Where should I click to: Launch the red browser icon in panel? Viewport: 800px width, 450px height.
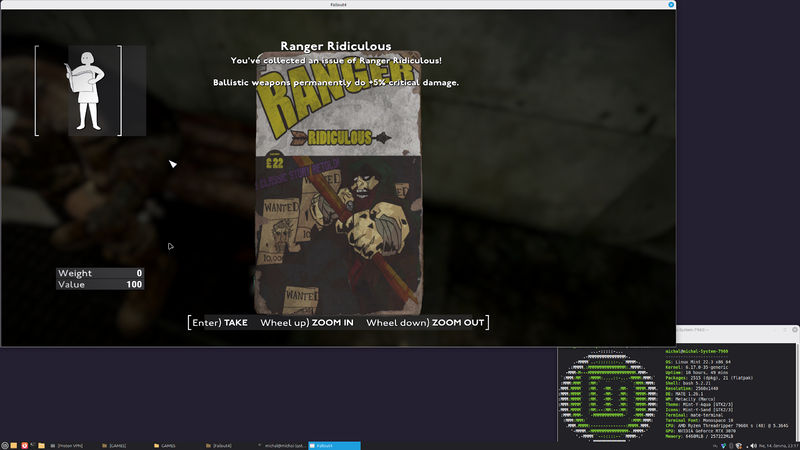(24, 445)
